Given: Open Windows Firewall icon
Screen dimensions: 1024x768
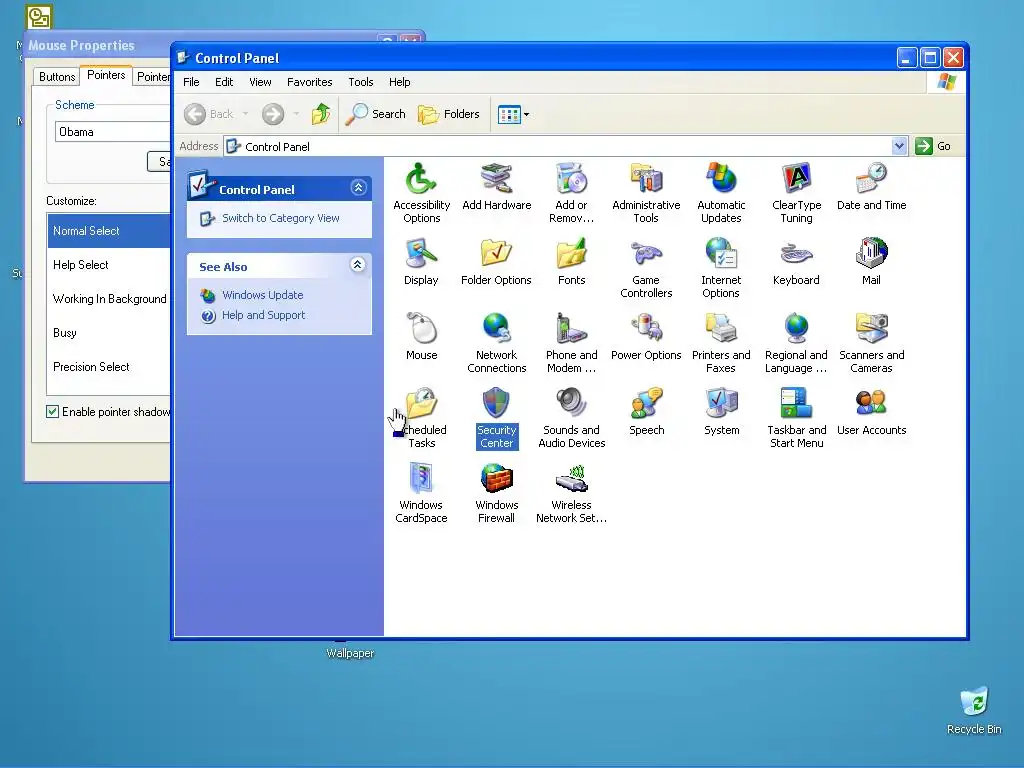Looking at the screenshot, I should tap(496, 494).
